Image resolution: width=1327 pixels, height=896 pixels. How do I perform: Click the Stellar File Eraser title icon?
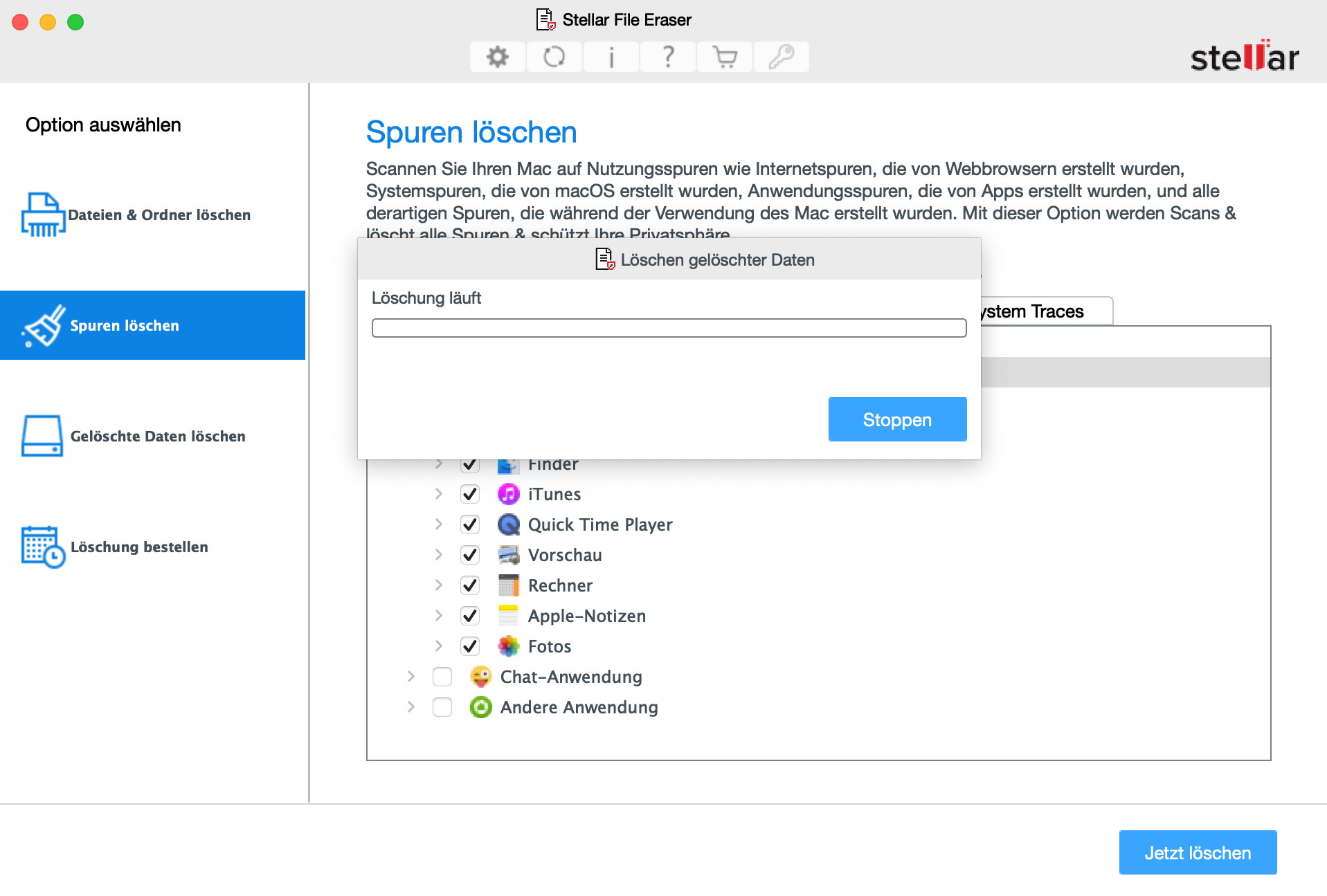point(546,19)
